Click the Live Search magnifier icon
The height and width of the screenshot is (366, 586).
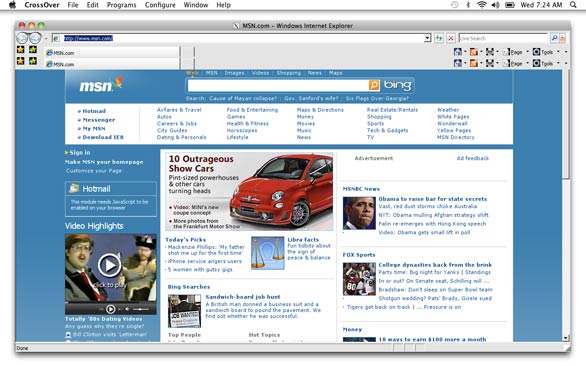554,38
